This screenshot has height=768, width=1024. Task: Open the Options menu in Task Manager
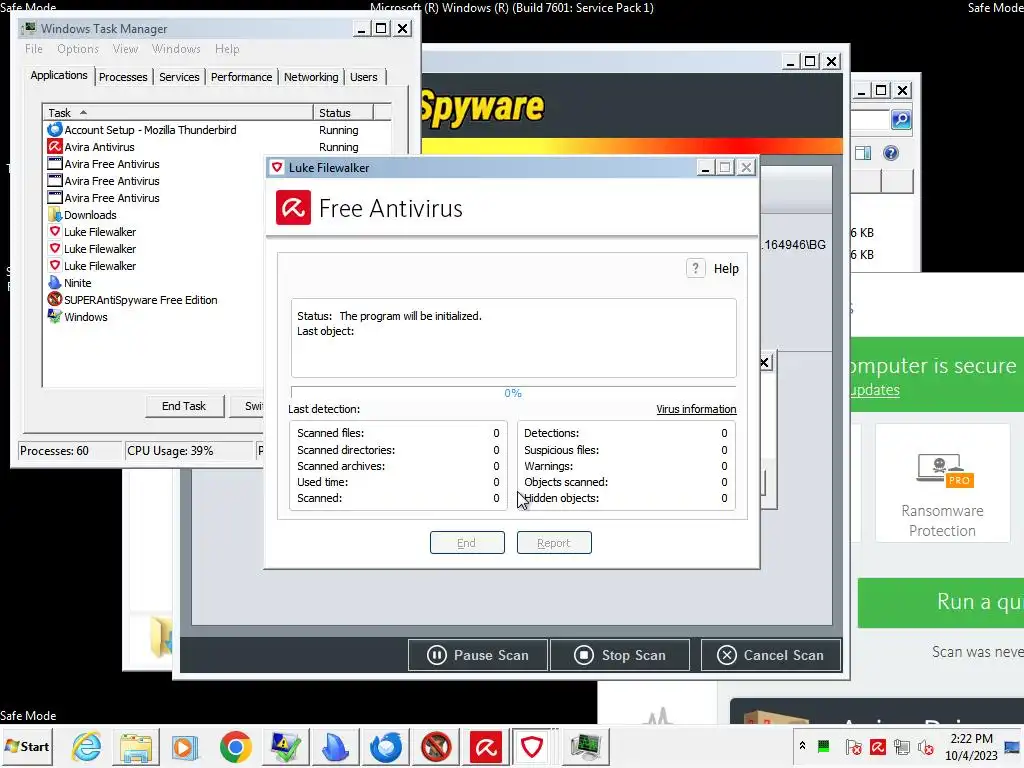tap(78, 49)
